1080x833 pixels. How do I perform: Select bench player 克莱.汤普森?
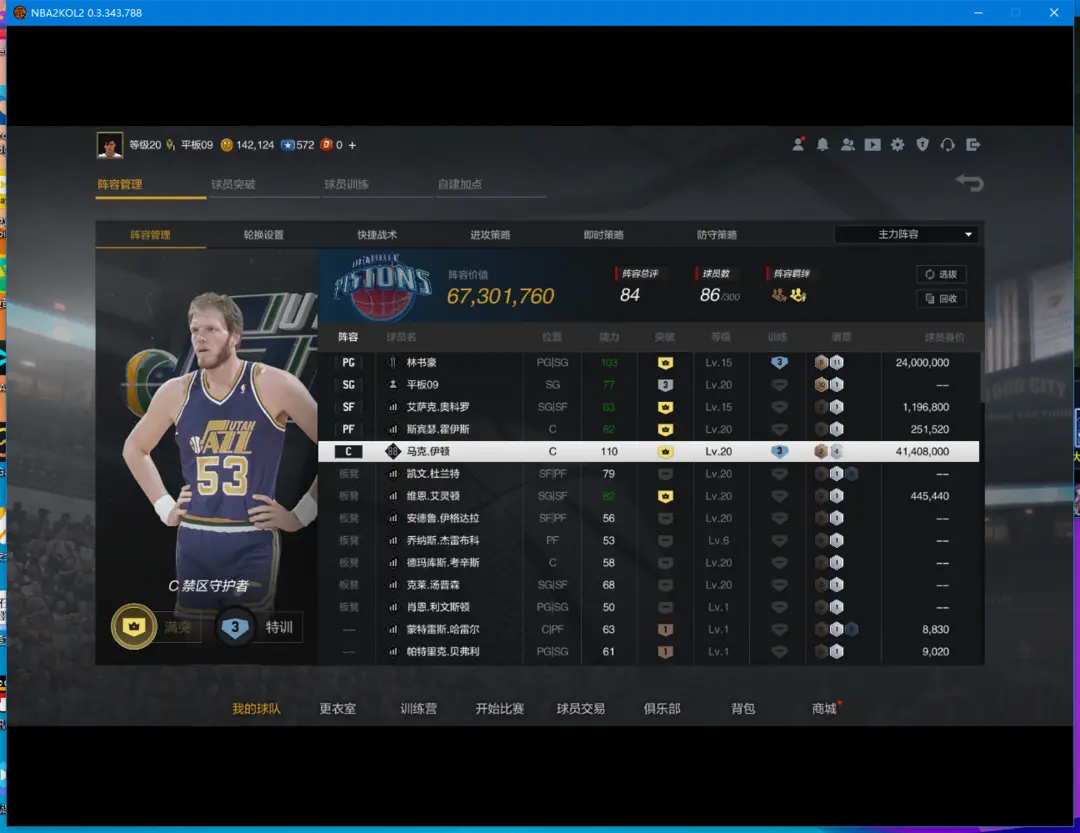click(648, 585)
